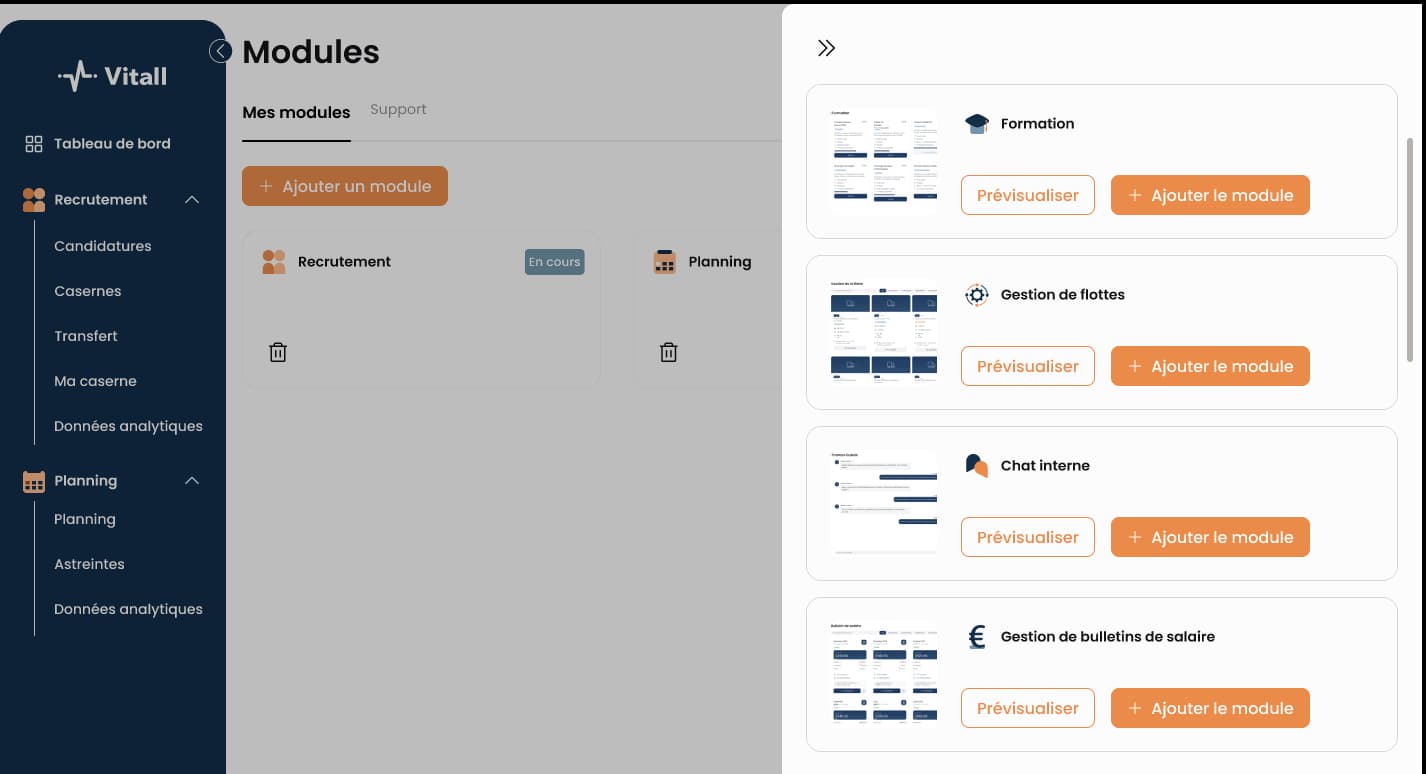Click the Formation graduation cap icon
1426x774 pixels.
tap(976, 124)
